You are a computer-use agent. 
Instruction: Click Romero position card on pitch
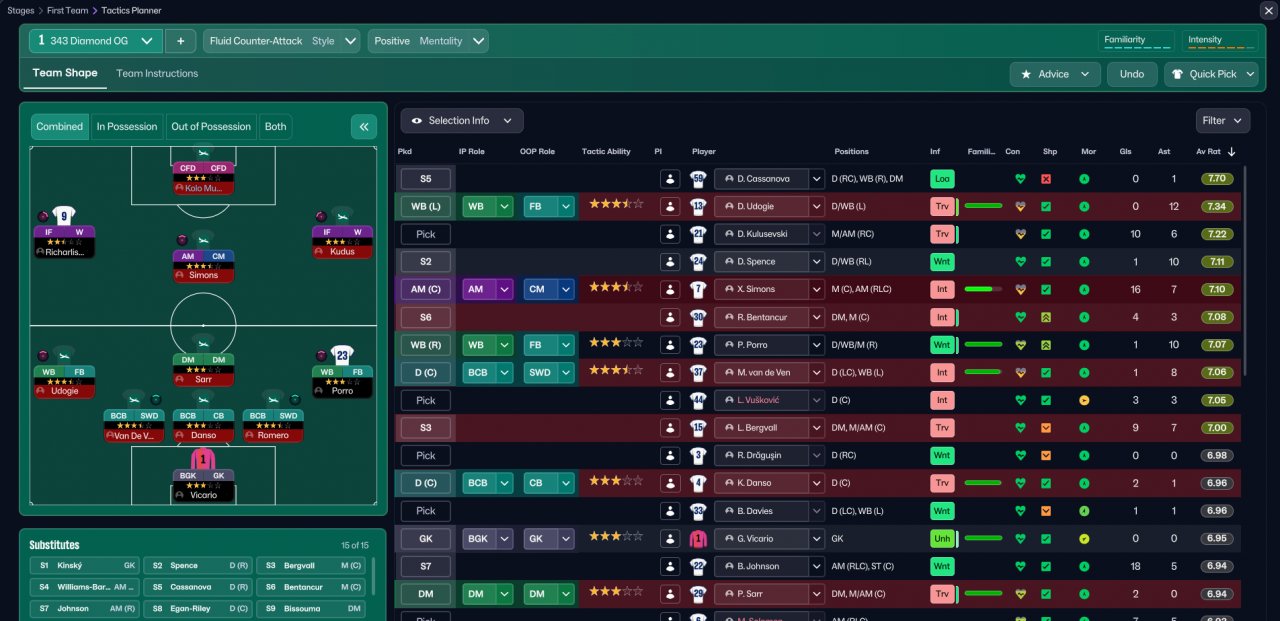pos(273,425)
